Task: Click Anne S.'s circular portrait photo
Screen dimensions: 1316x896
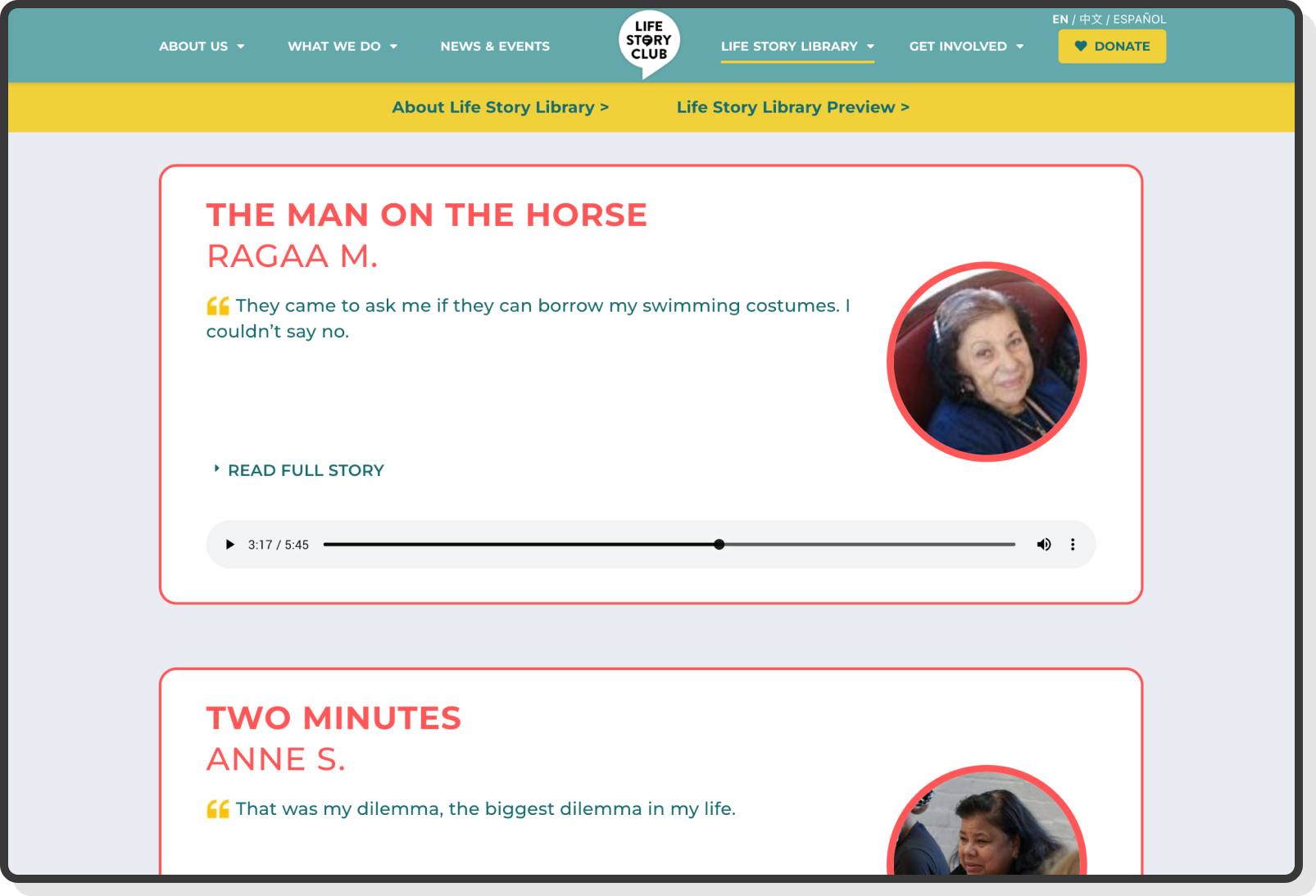Action: click(x=987, y=827)
